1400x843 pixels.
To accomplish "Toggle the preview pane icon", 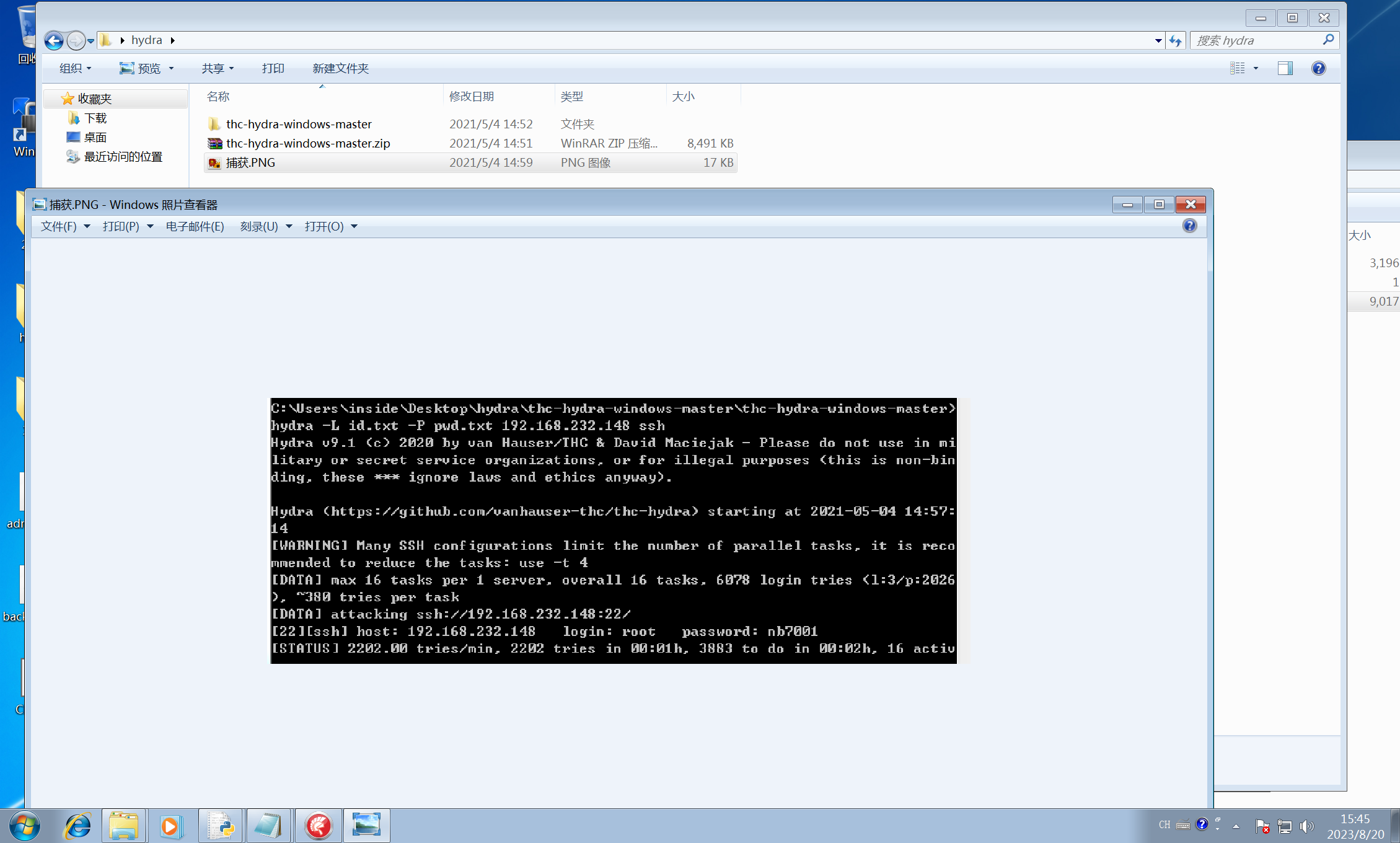I will (1285, 68).
